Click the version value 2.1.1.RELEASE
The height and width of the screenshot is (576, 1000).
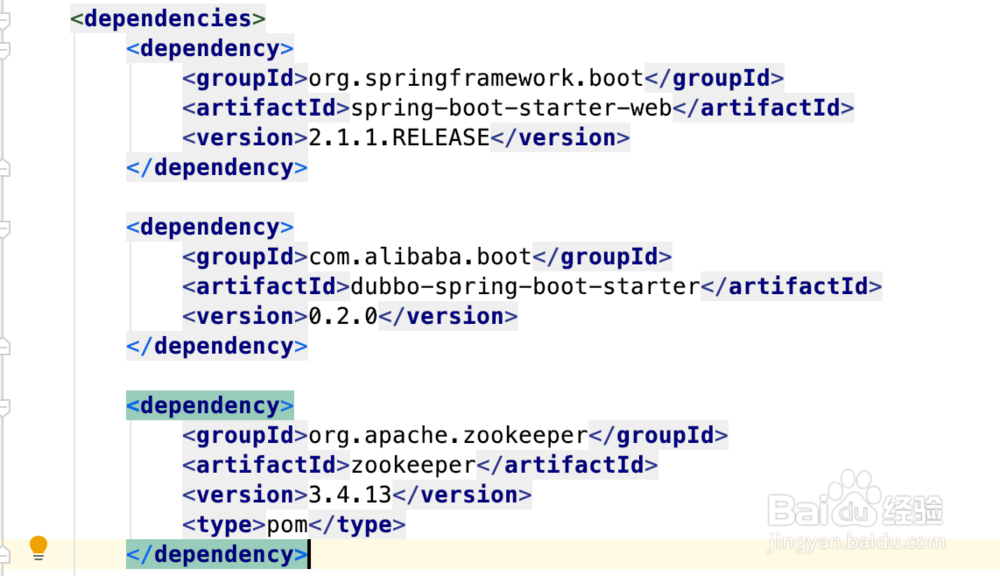[x=399, y=138]
